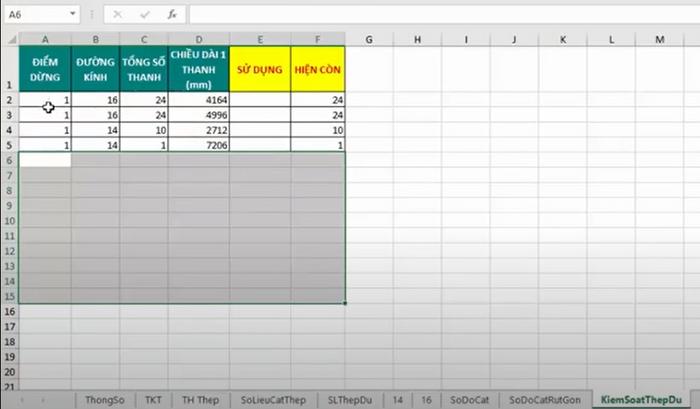Select the cell containing 7206
This screenshot has height=409, width=700.
(x=198, y=145)
